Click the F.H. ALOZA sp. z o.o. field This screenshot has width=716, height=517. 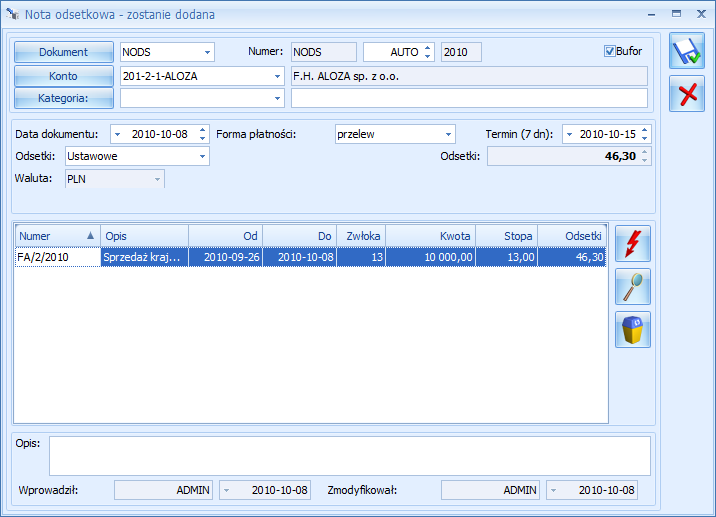click(469, 76)
